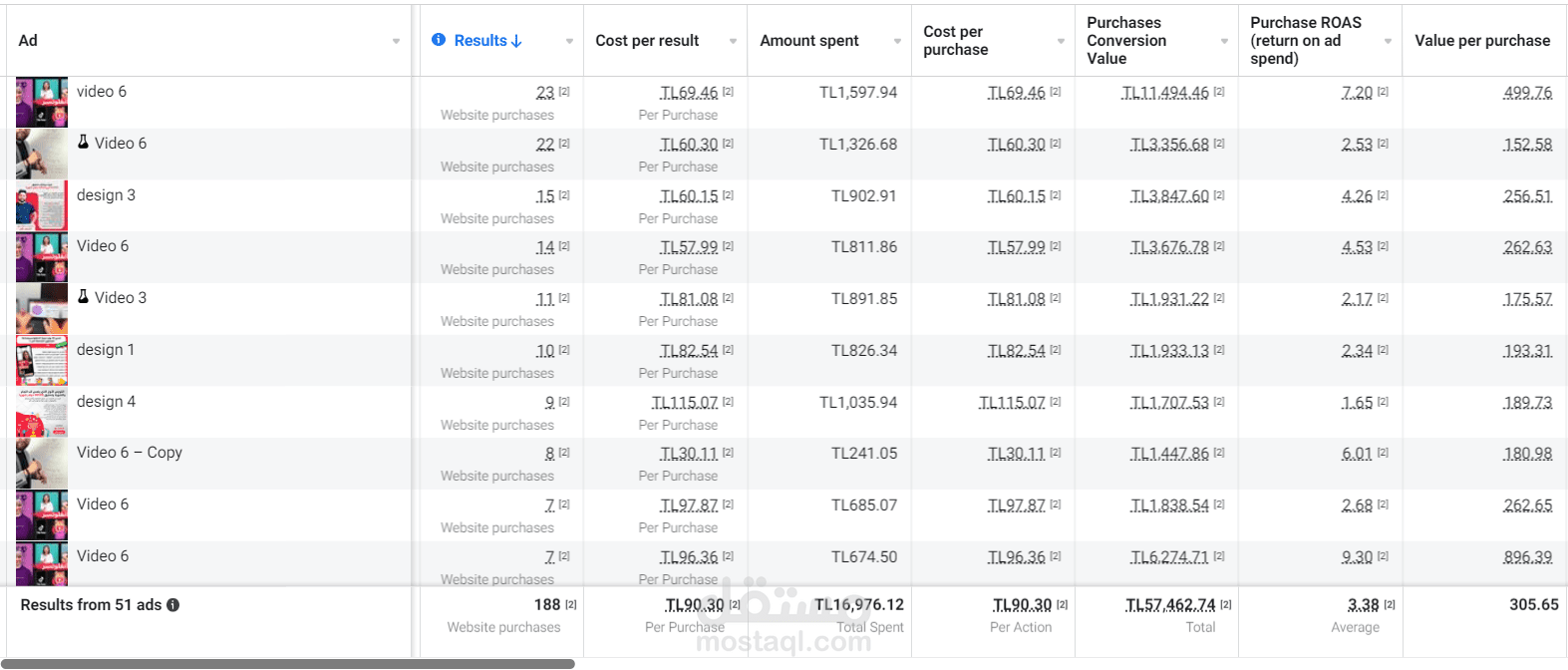Open the design 3 ad thumbnail

pos(42,205)
